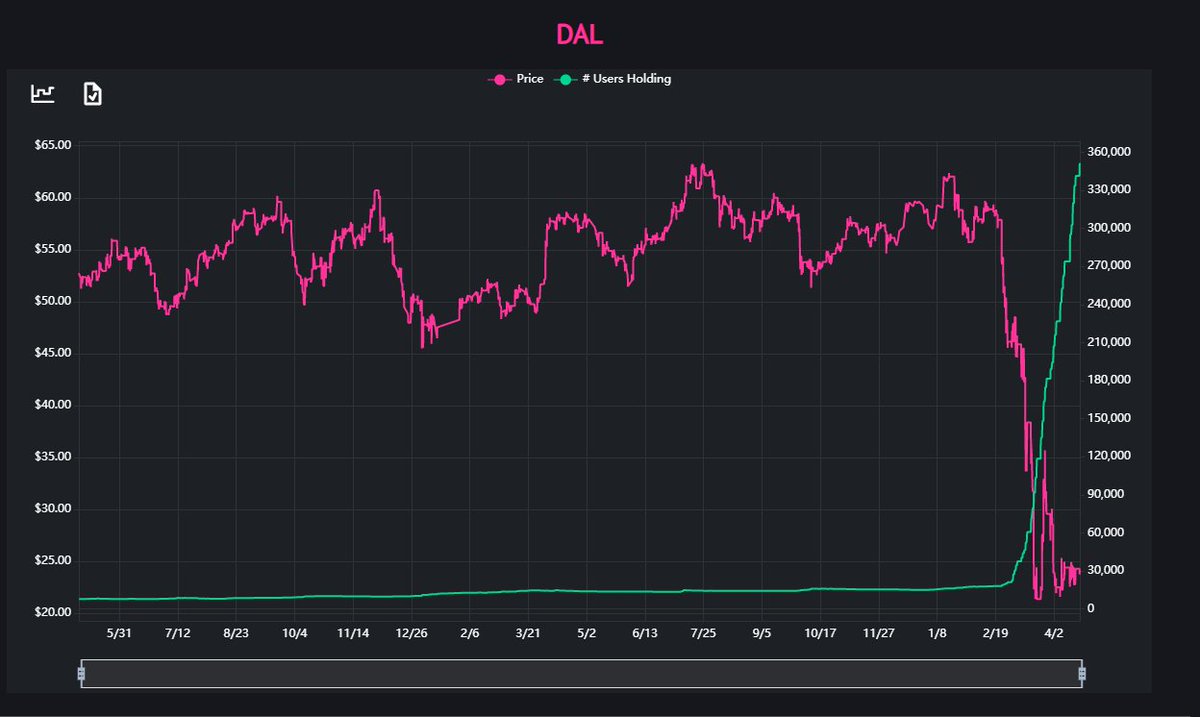The height and width of the screenshot is (717, 1200).
Task: Click the 10/17 date axis label
Action: coord(820,634)
